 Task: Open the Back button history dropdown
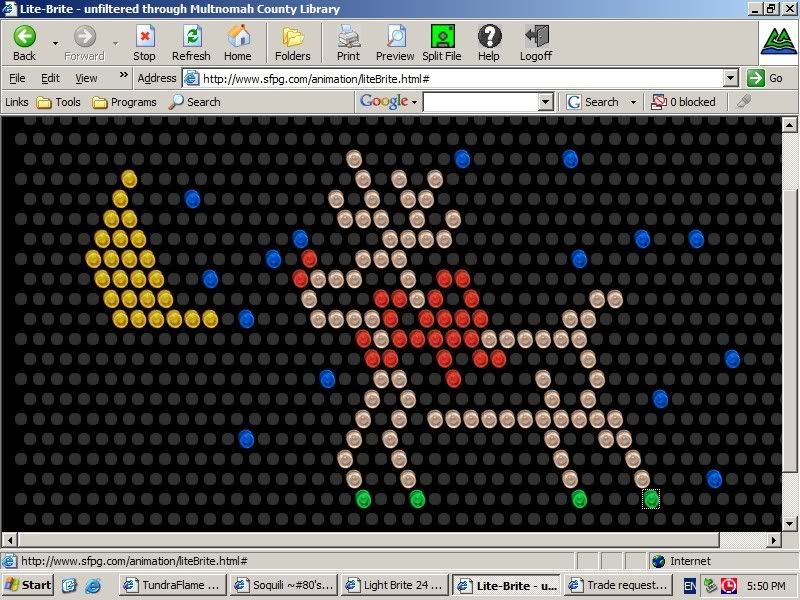tap(56, 44)
